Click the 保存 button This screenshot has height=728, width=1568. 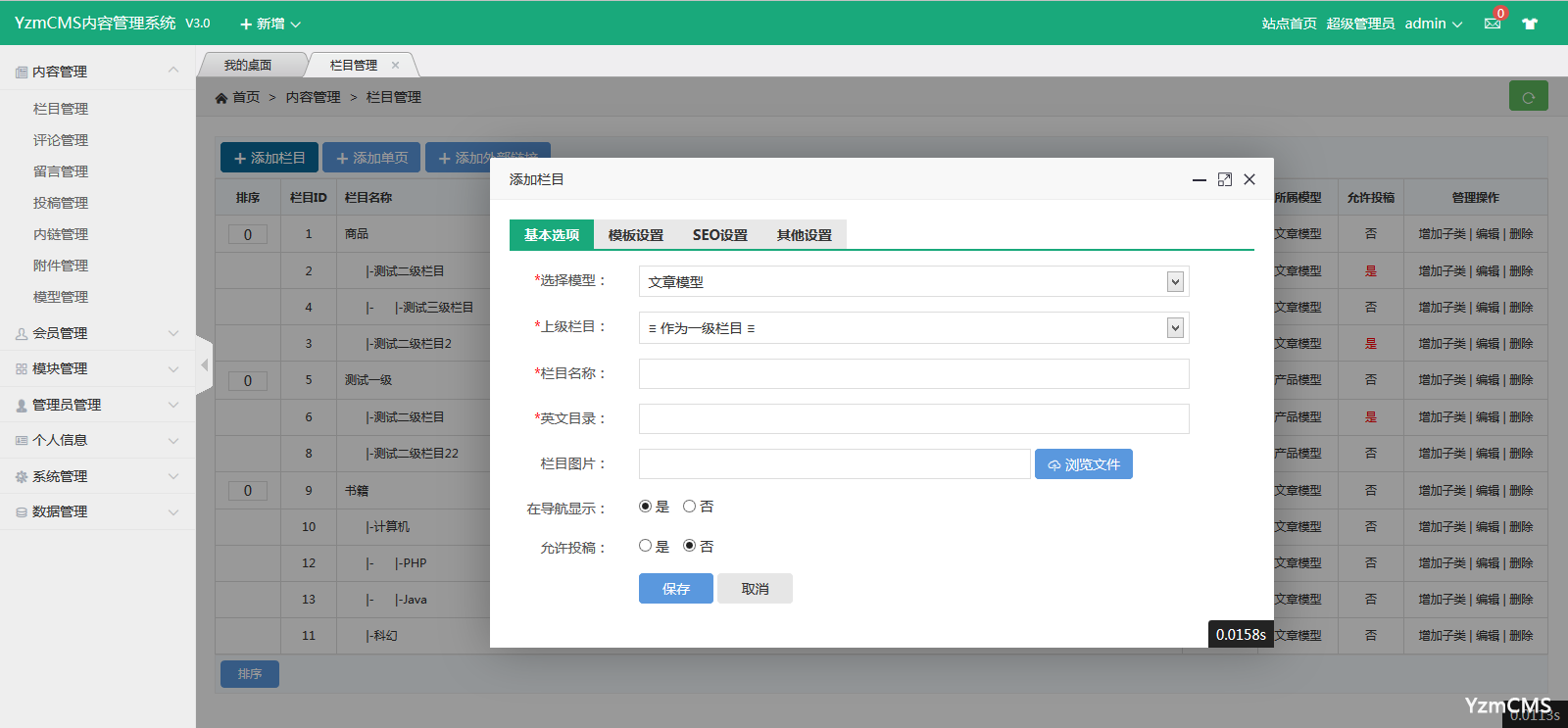tap(675, 589)
